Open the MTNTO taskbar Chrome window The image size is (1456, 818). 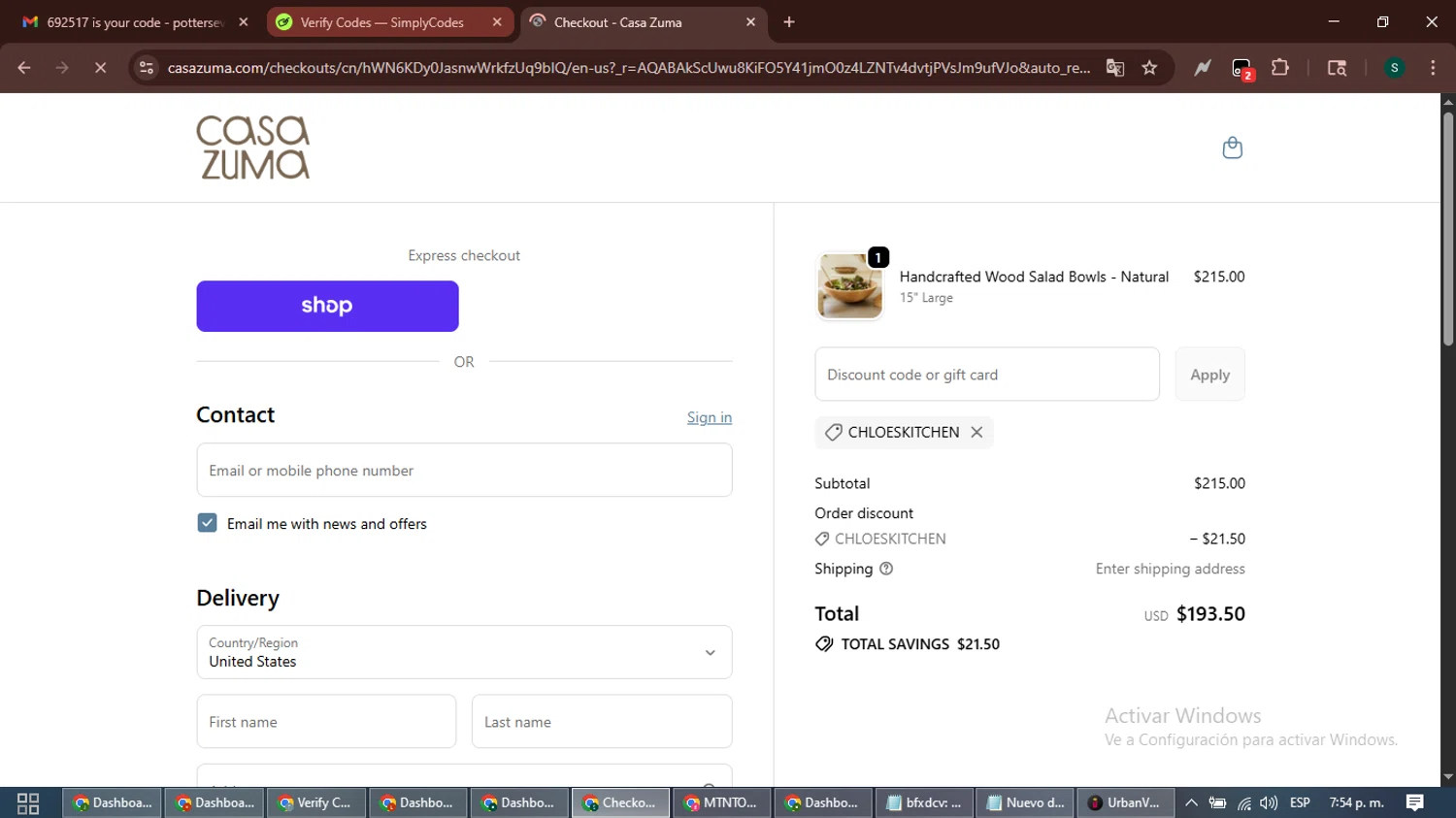pos(721,803)
